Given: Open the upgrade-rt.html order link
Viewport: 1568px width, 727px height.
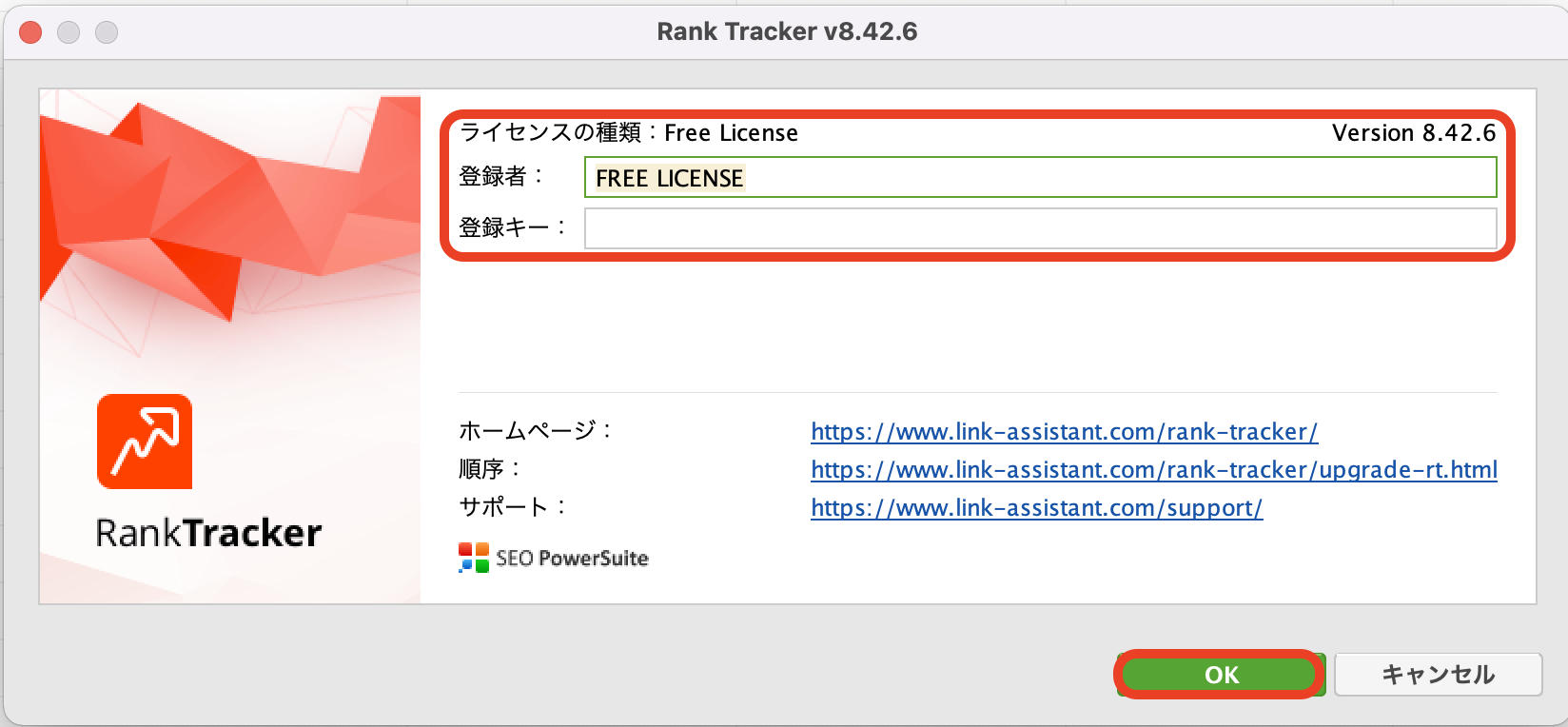Looking at the screenshot, I should click(x=1154, y=470).
